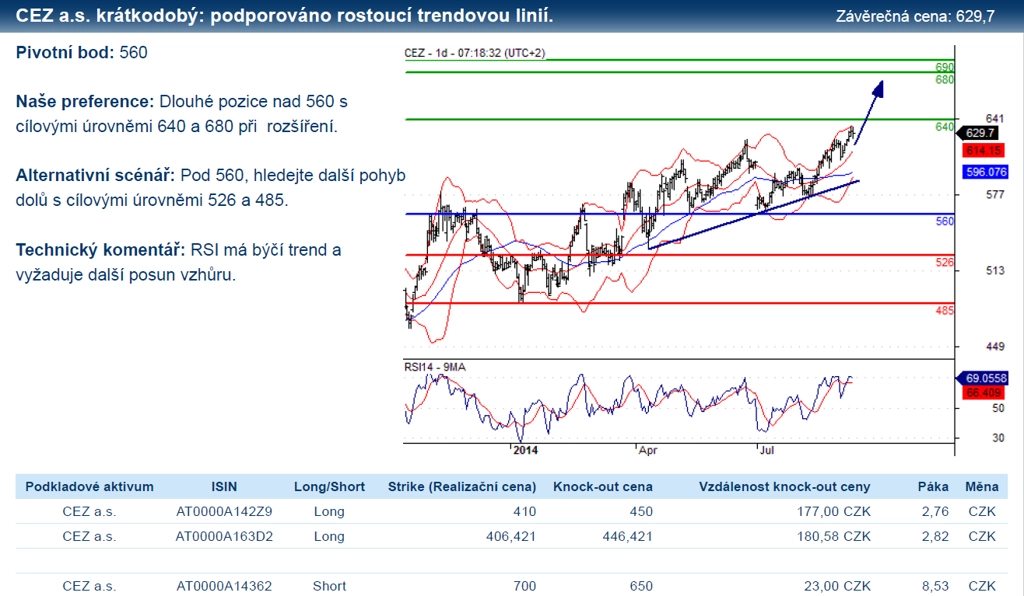1024x596 pixels.
Task: Select the 'ISIN' column header
Action: pos(224,486)
